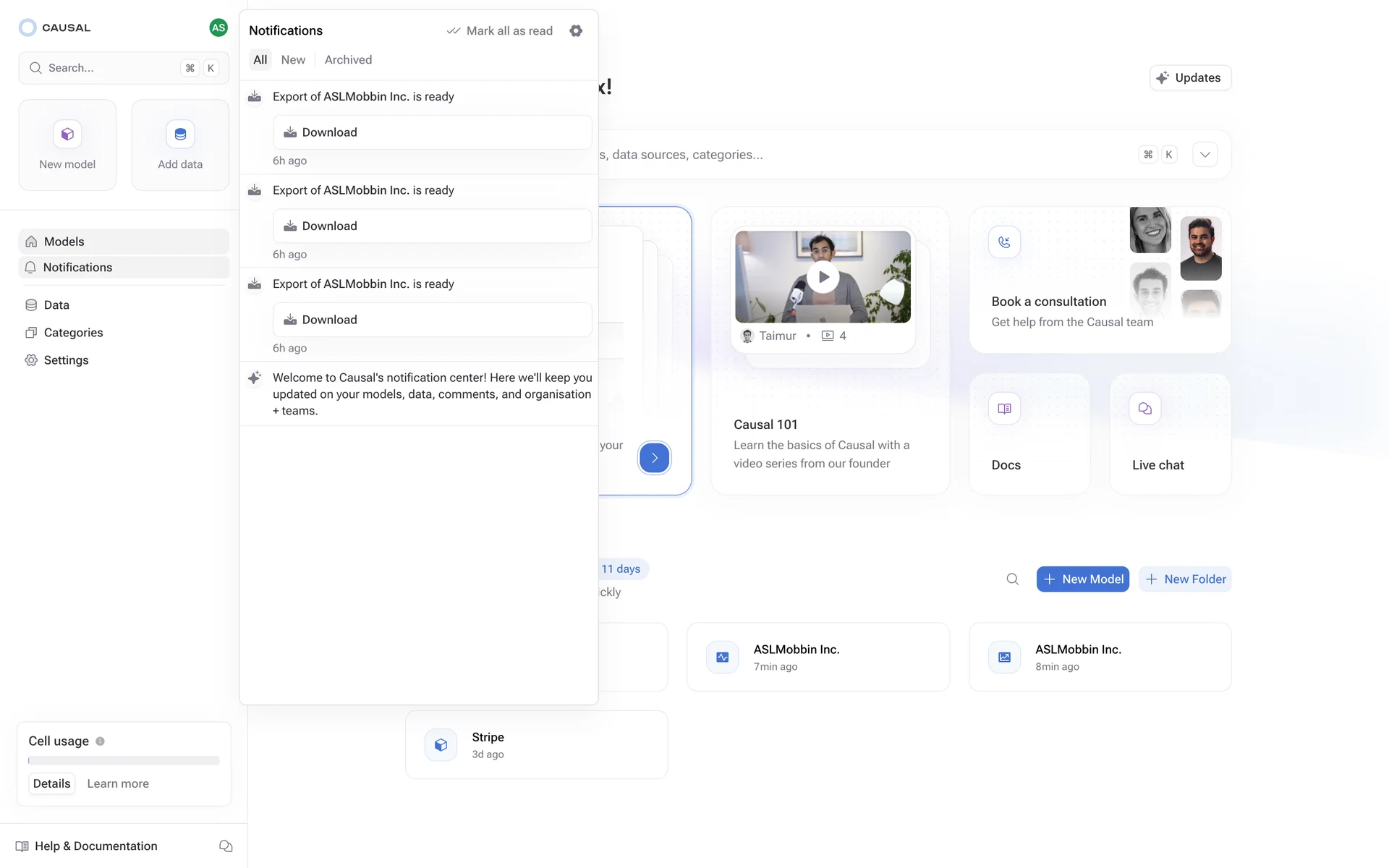Switch to the New notifications tab
The width and height of the screenshot is (1389, 868).
pyautogui.click(x=293, y=59)
